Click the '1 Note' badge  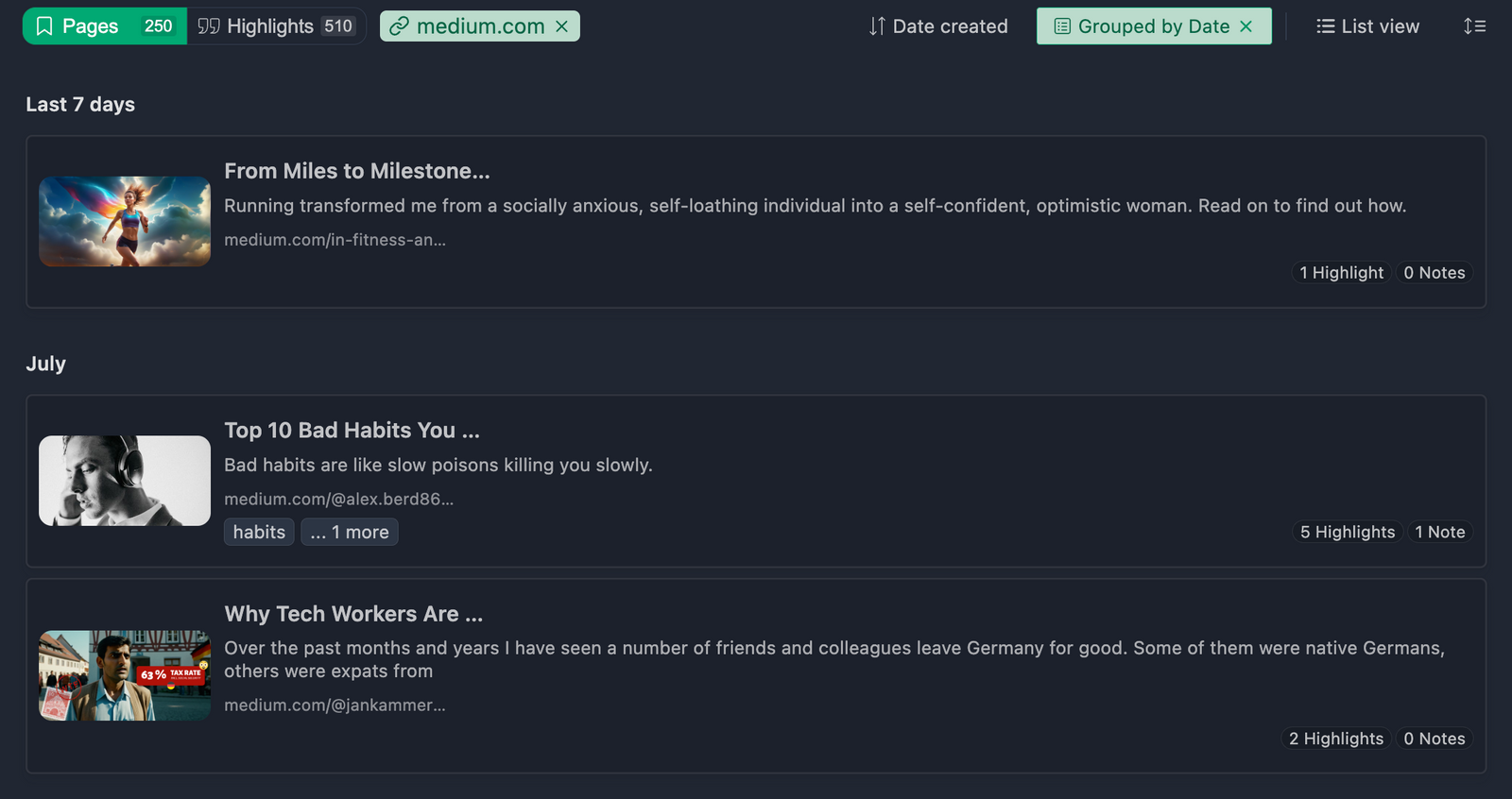(x=1439, y=533)
